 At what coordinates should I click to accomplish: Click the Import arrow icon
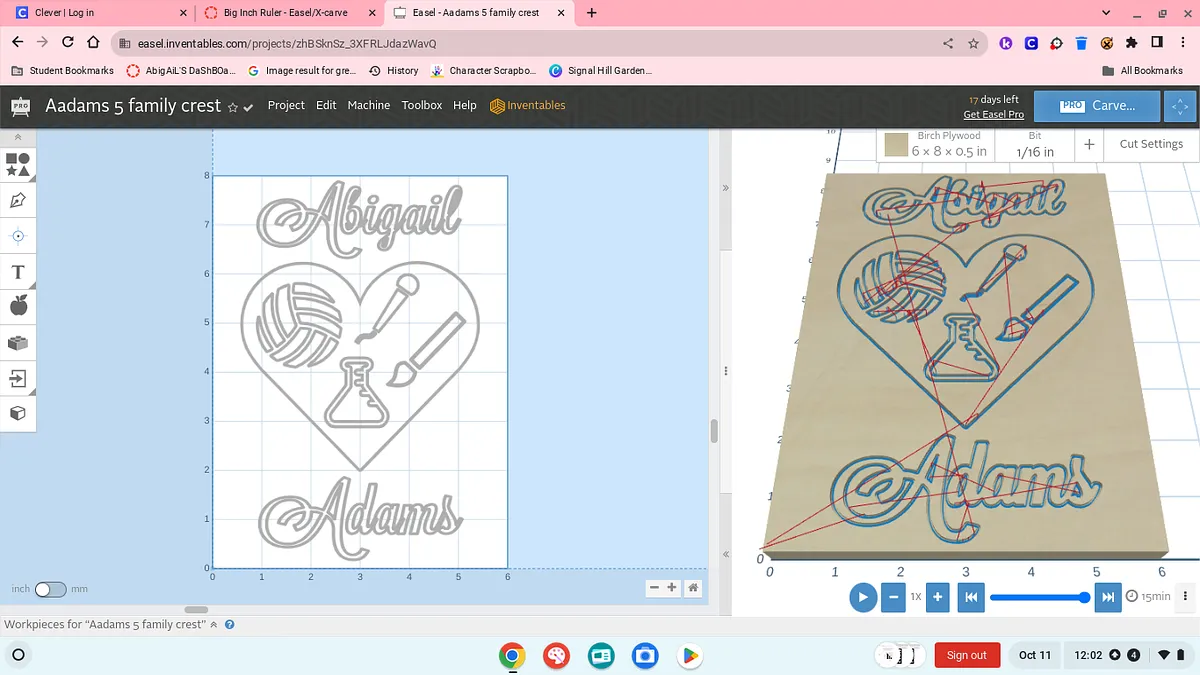point(18,378)
